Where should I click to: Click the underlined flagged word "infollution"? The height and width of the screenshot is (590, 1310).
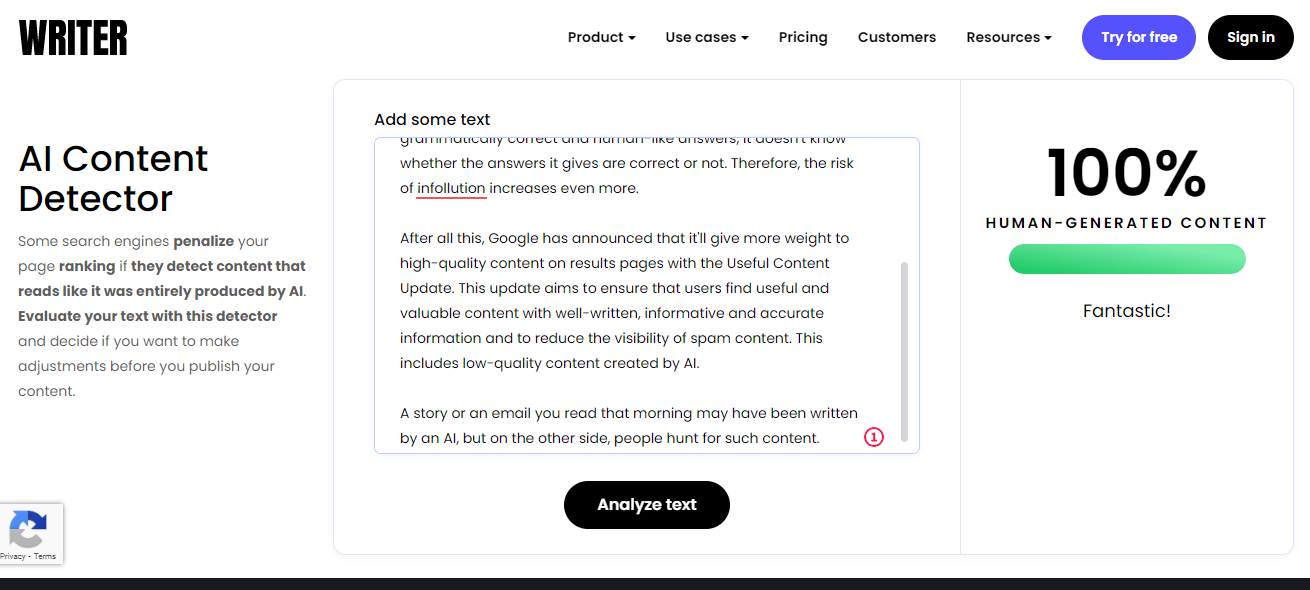(451, 188)
